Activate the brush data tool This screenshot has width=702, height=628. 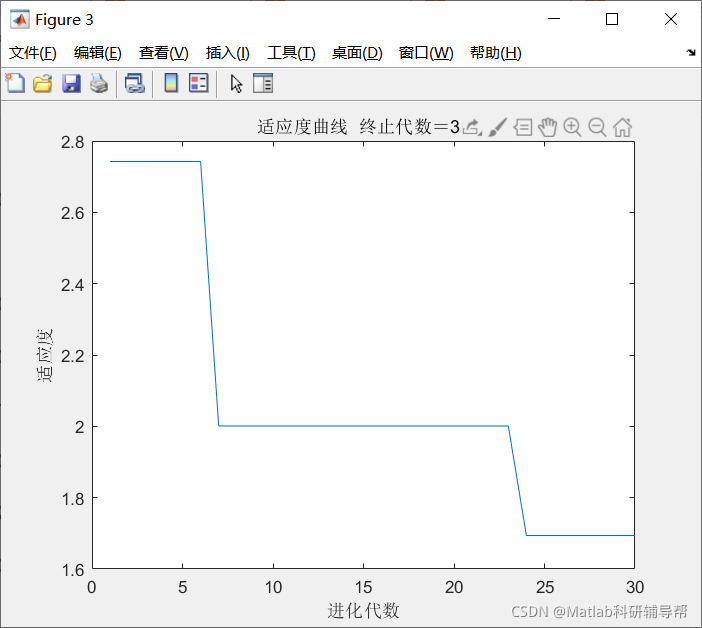pyautogui.click(x=497, y=128)
